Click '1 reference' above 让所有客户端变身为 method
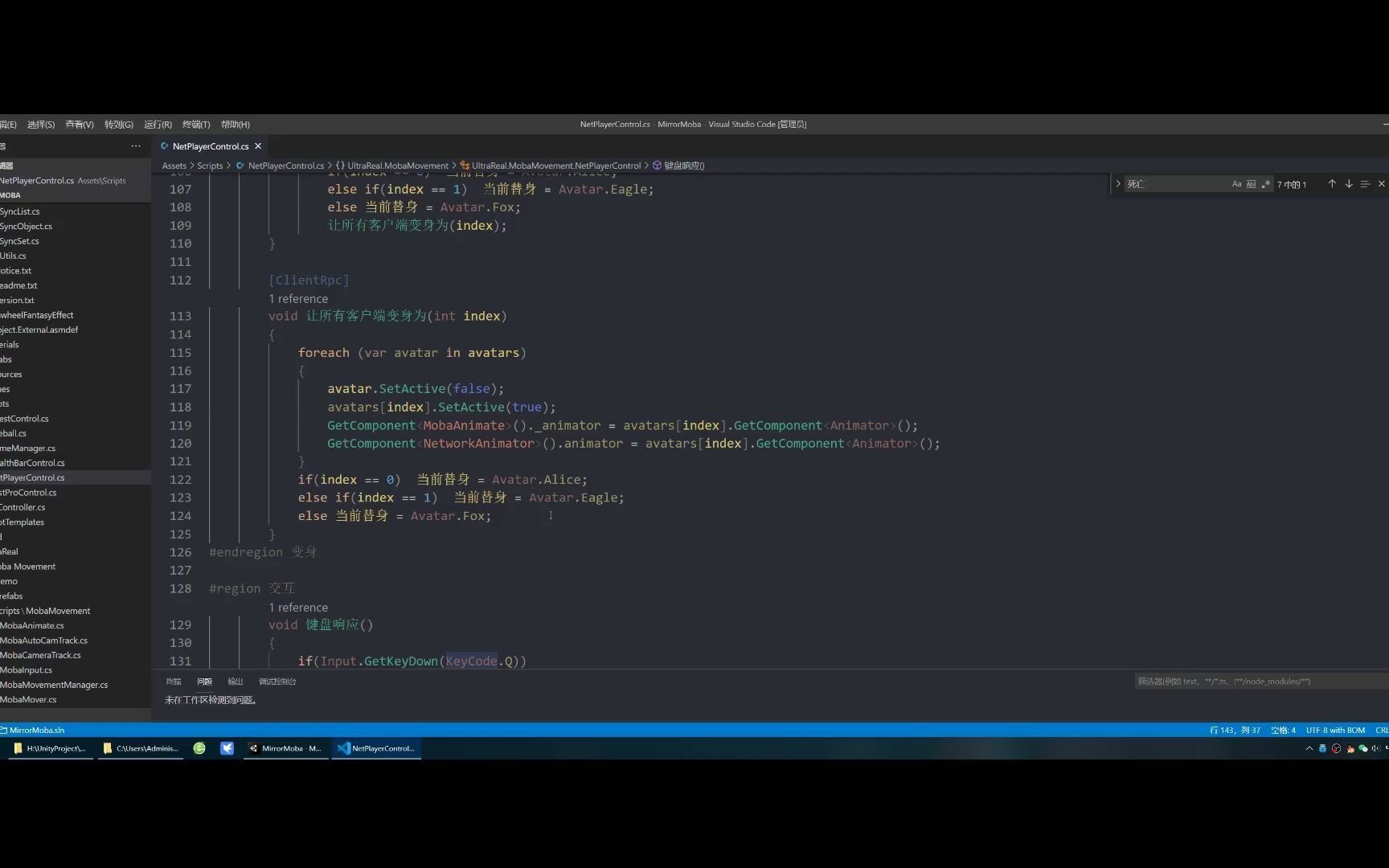Viewport: 1389px width, 868px height. [x=298, y=299]
